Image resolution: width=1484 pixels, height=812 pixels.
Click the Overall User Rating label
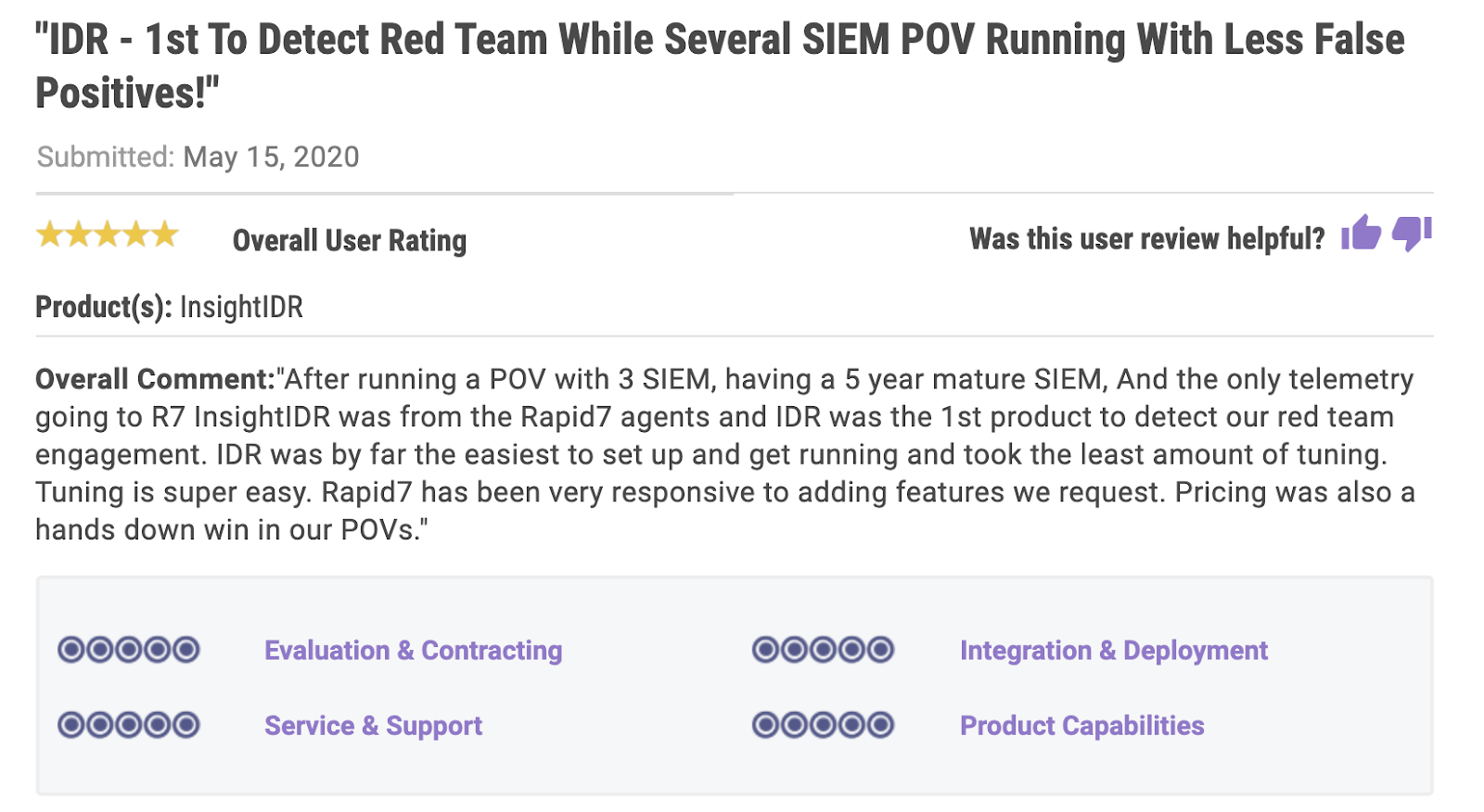pos(350,241)
